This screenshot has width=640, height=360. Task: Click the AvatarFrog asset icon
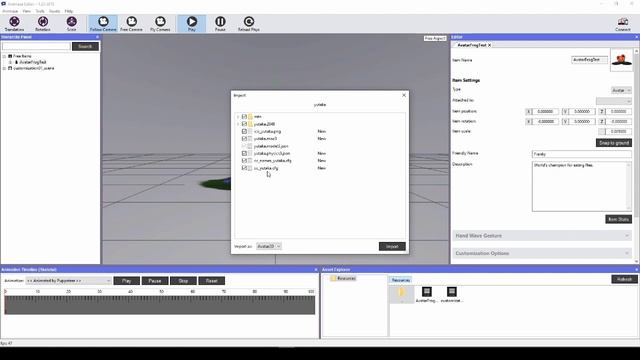427,294
